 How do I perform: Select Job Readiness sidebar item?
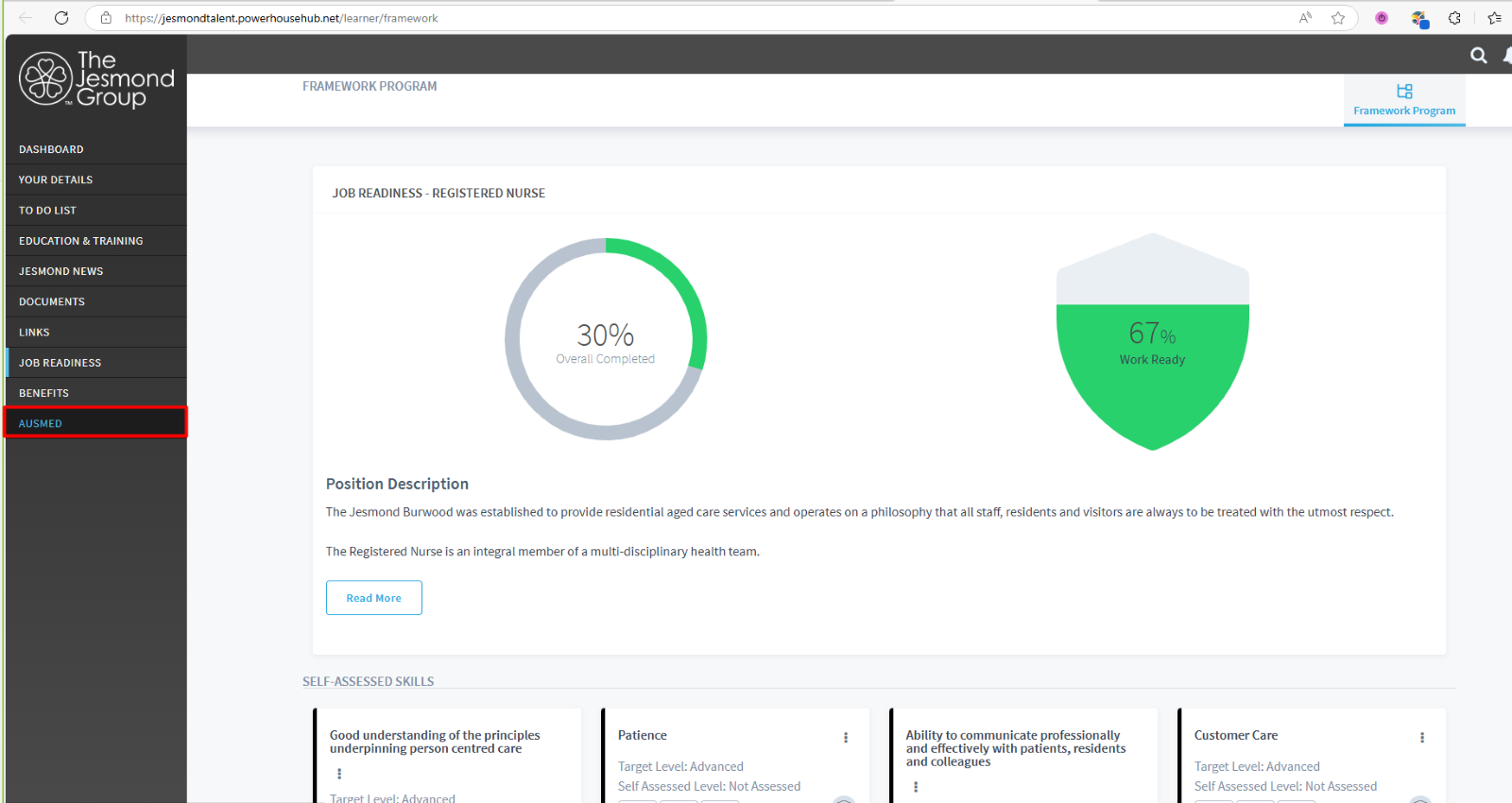[x=95, y=363]
